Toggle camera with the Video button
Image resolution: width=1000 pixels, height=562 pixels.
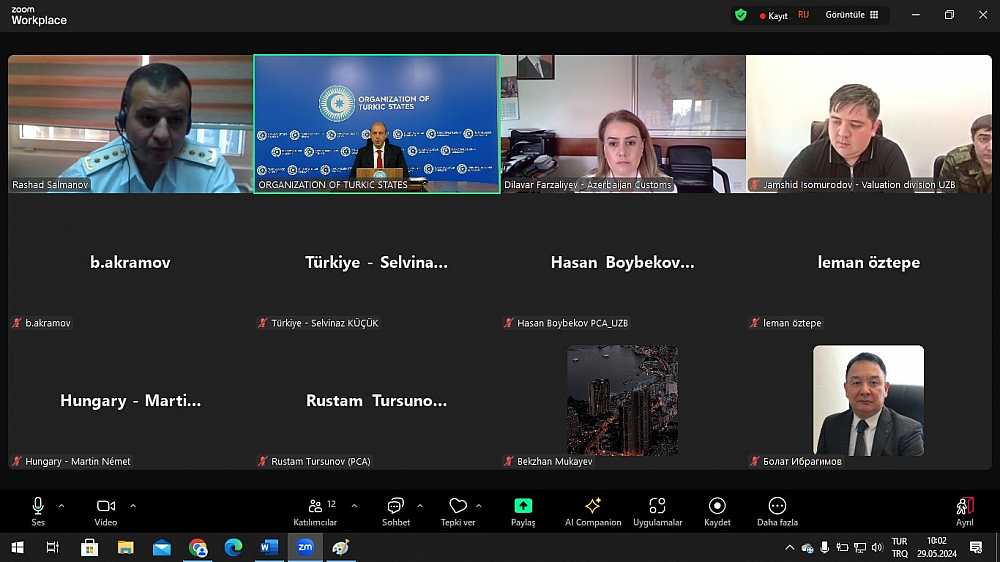(x=106, y=511)
